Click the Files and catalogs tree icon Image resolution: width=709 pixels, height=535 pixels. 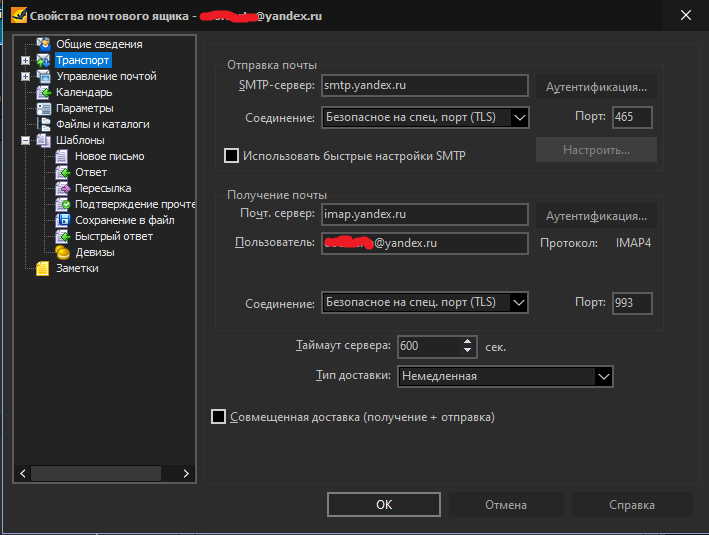[43, 124]
